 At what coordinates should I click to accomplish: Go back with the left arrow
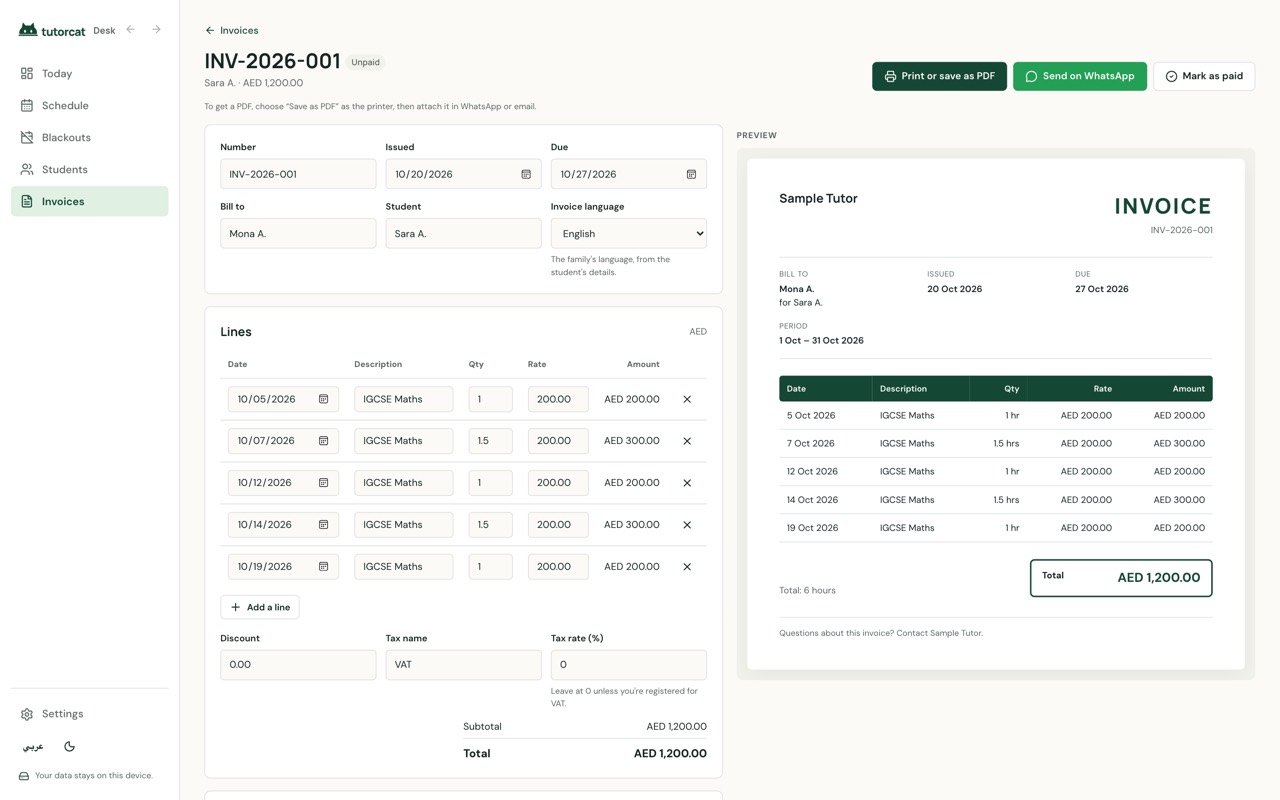coord(131,30)
